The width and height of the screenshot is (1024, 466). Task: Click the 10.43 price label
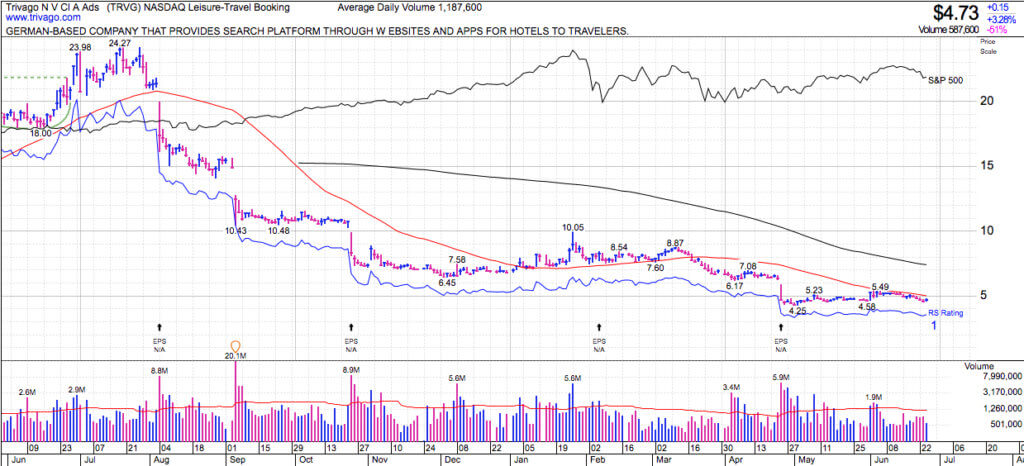coord(236,230)
